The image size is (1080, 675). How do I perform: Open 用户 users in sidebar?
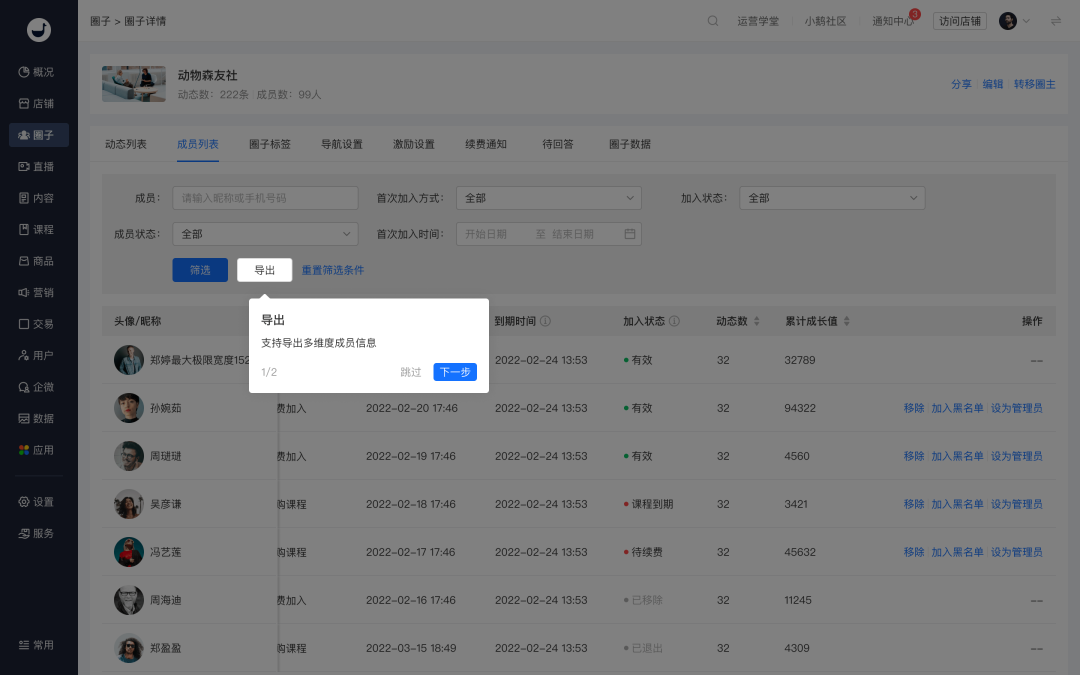click(x=36, y=355)
